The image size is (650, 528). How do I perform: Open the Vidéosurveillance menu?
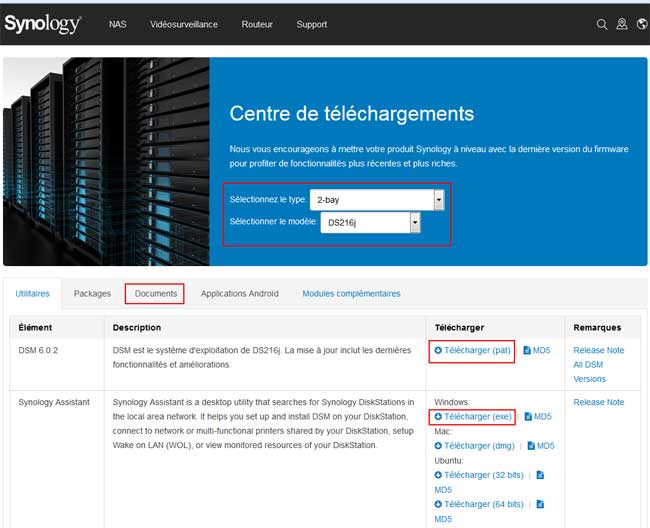point(184,24)
